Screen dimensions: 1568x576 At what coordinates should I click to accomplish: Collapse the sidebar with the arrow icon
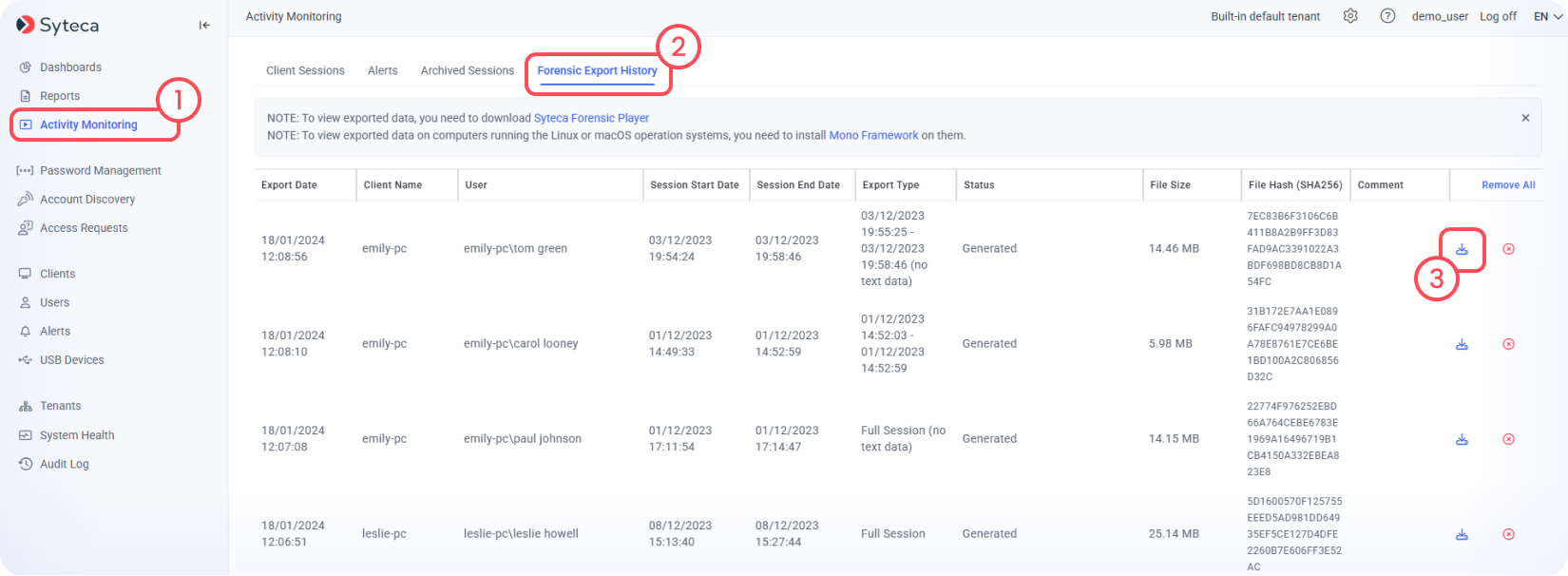pyautogui.click(x=204, y=26)
